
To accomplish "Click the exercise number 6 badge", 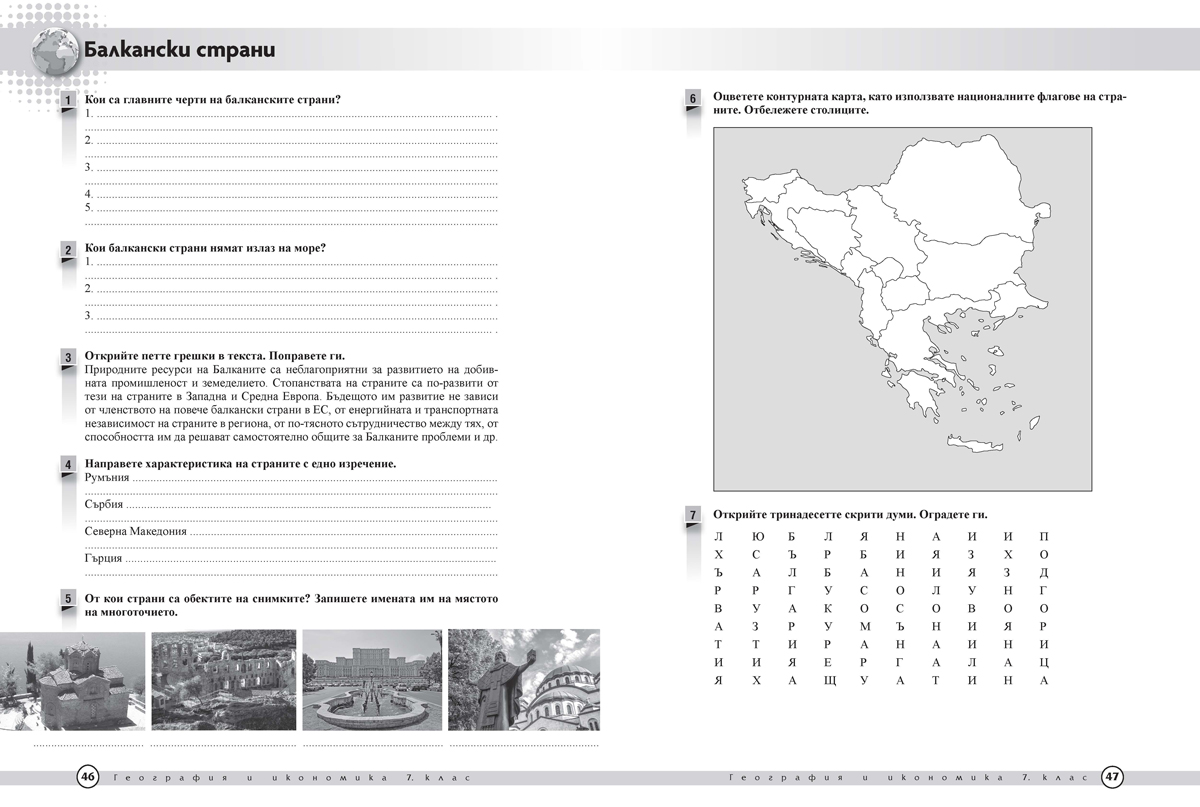I will click(693, 98).
